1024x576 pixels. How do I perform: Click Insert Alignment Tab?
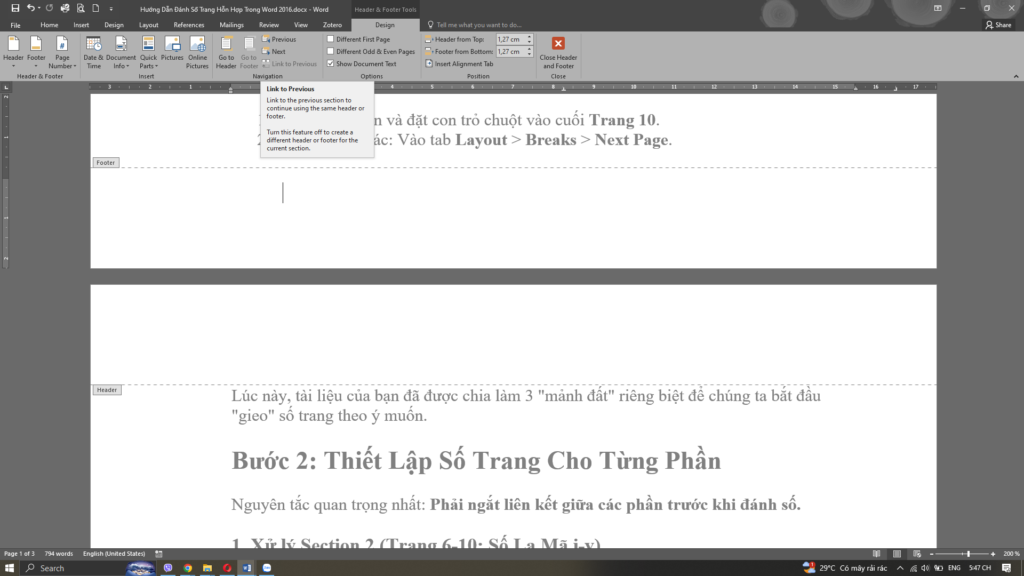[463, 63]
